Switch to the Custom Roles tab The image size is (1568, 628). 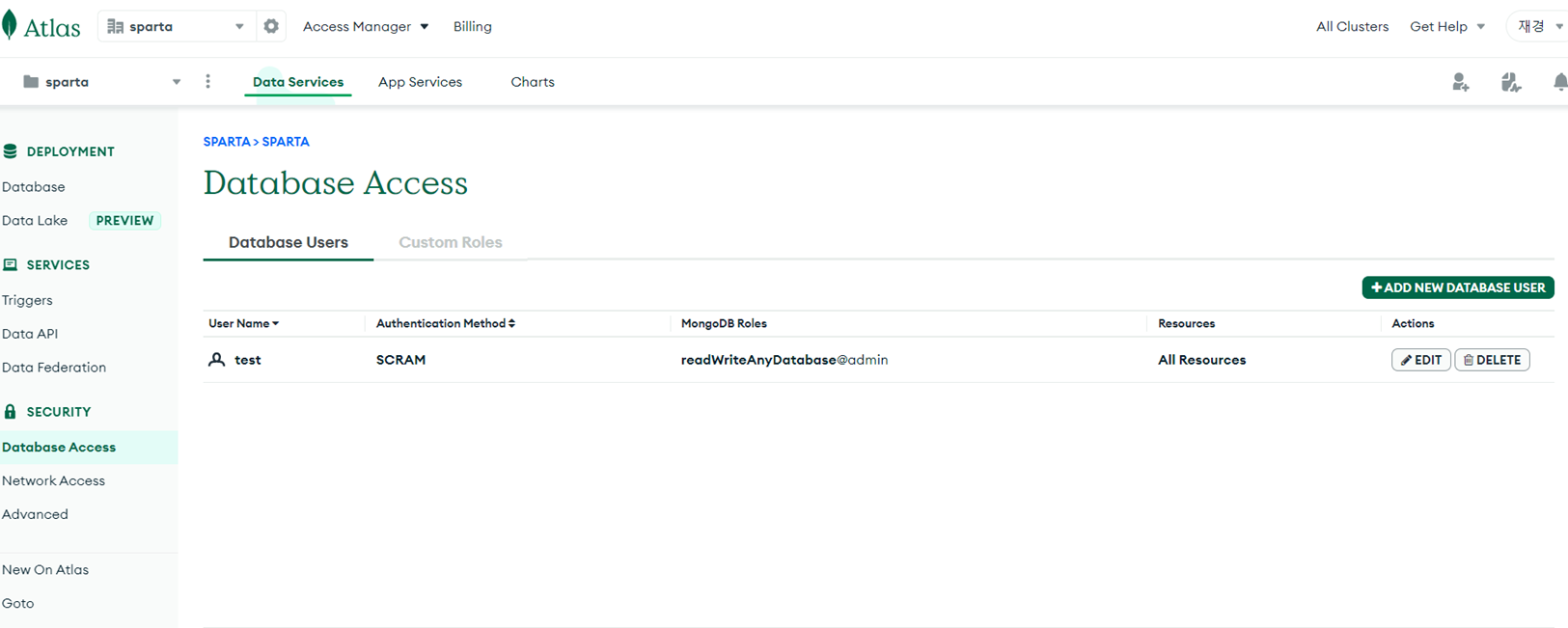click(451, 242)
